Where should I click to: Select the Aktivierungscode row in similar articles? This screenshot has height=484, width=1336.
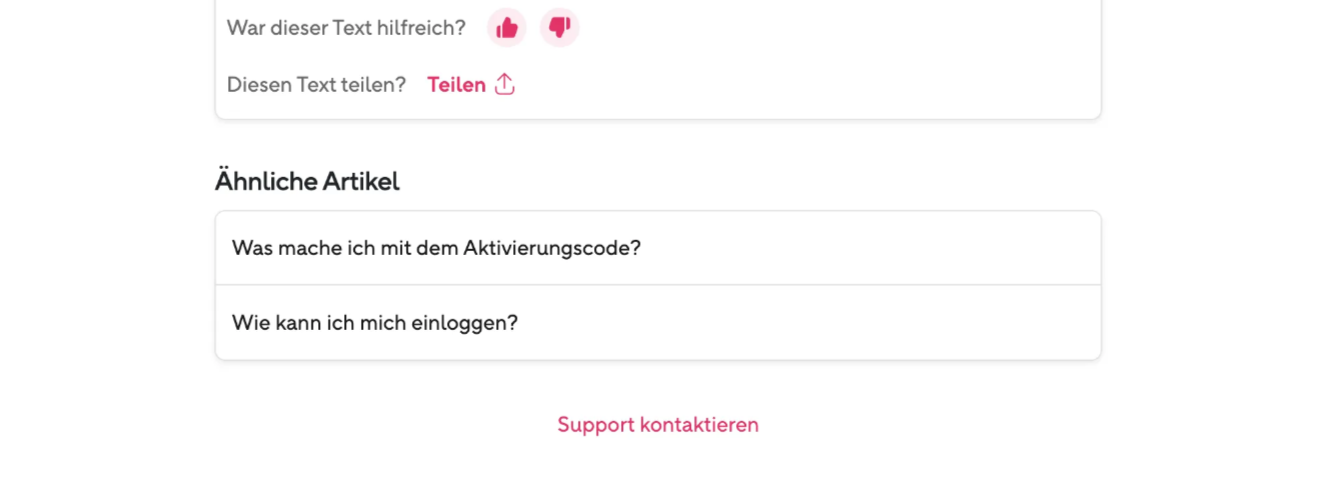[x=658, y=248]
